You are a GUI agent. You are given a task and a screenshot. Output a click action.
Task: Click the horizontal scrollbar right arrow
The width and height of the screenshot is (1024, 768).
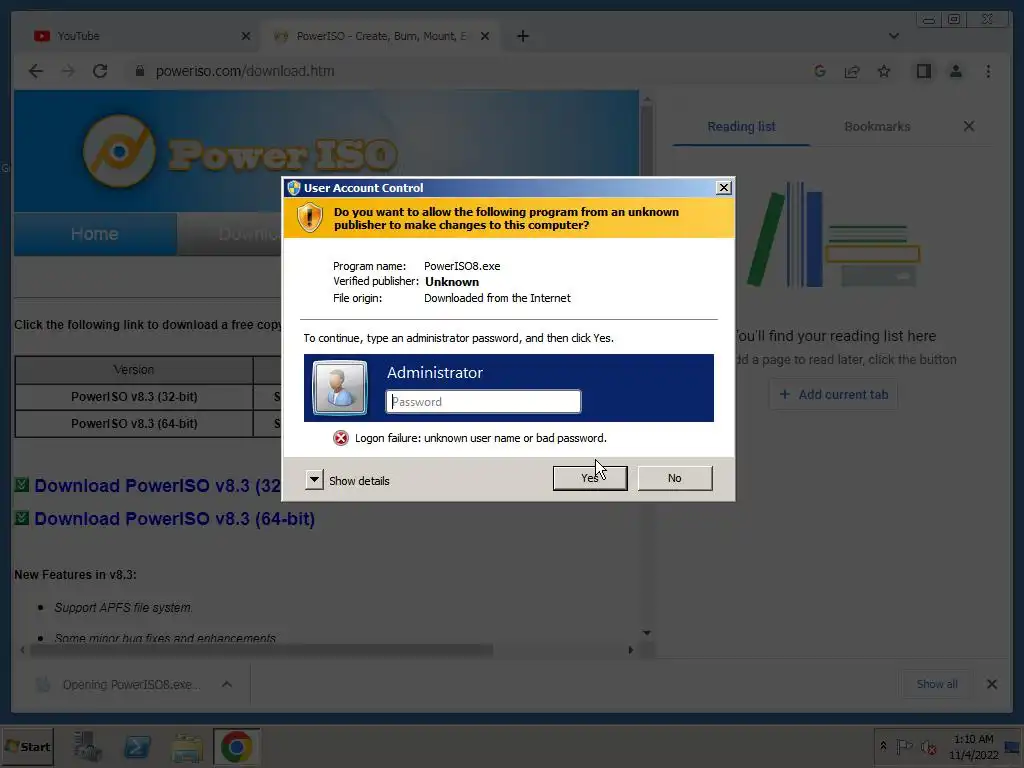[x=630, y=650]
